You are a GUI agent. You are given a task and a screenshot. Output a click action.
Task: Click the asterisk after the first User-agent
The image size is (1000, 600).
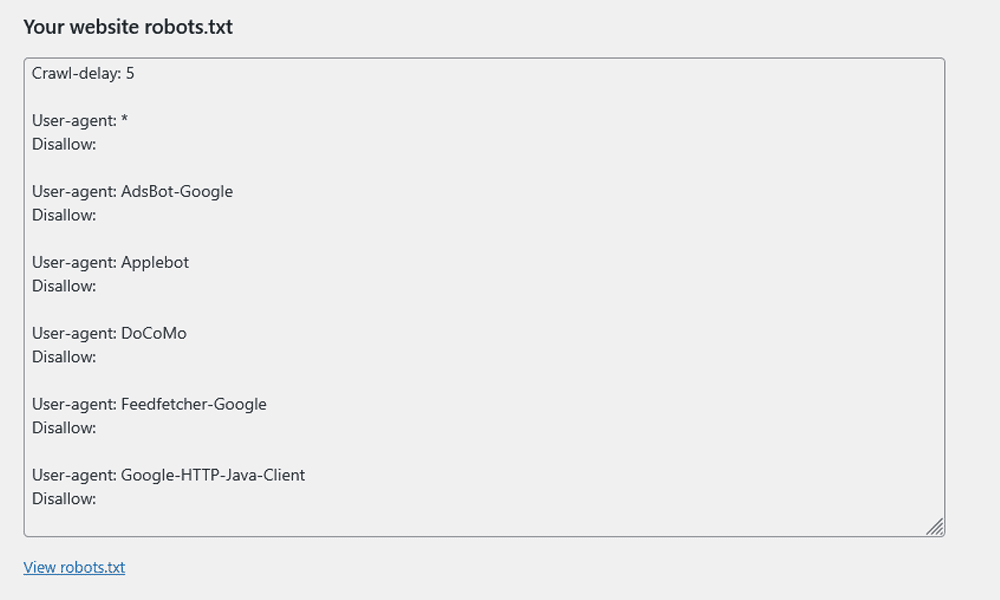[x=124, y=121]
